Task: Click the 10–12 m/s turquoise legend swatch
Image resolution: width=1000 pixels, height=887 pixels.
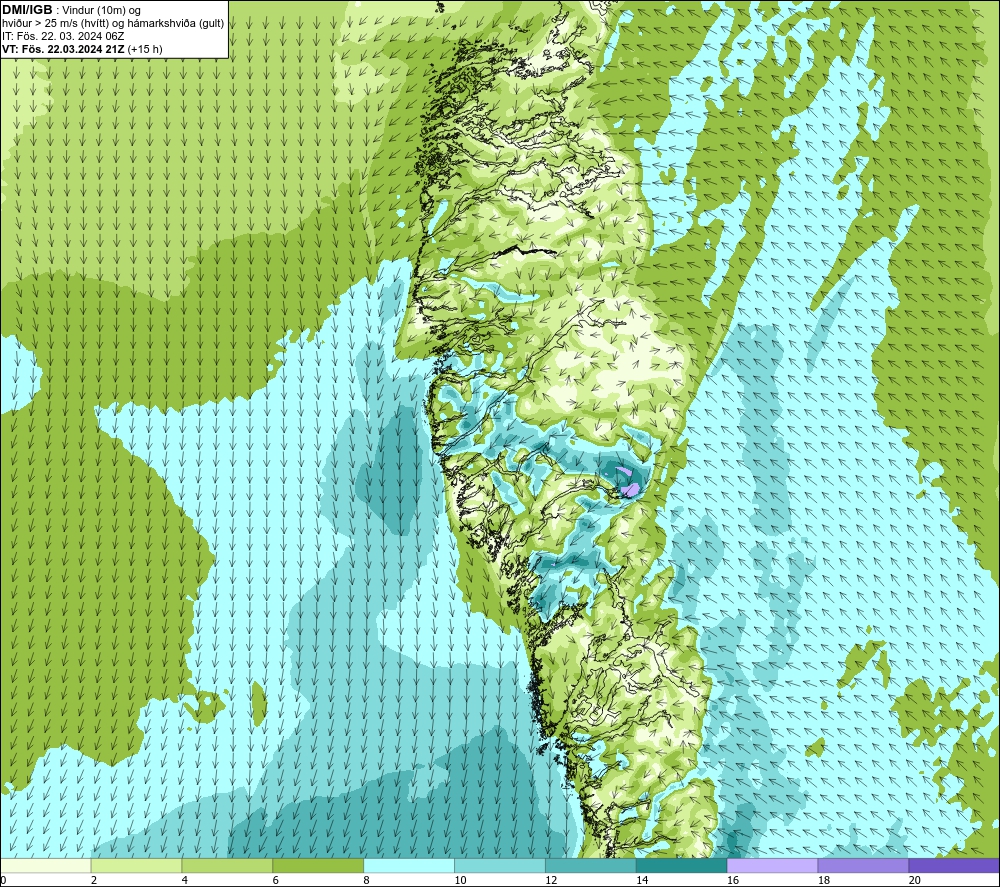Action: pyautogui.click(x=499, y=865)
